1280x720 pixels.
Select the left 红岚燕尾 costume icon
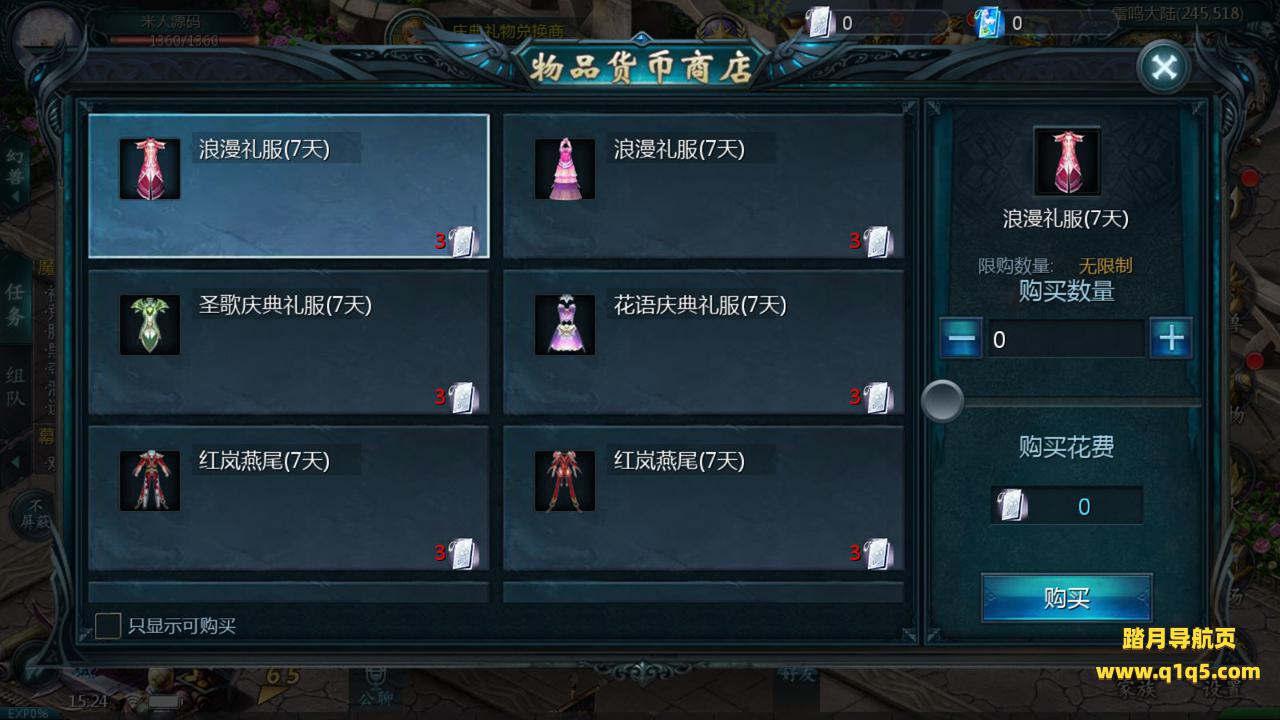click(x=150, y=480)
